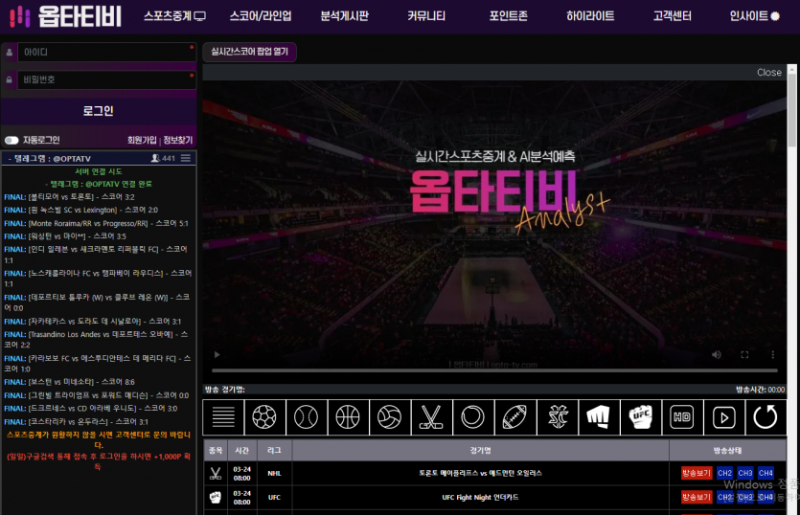Click the Monte Roraima/RR score message
Image resolution: width=800 pixels, height=515 pixels.
click(x=96, y=223)
